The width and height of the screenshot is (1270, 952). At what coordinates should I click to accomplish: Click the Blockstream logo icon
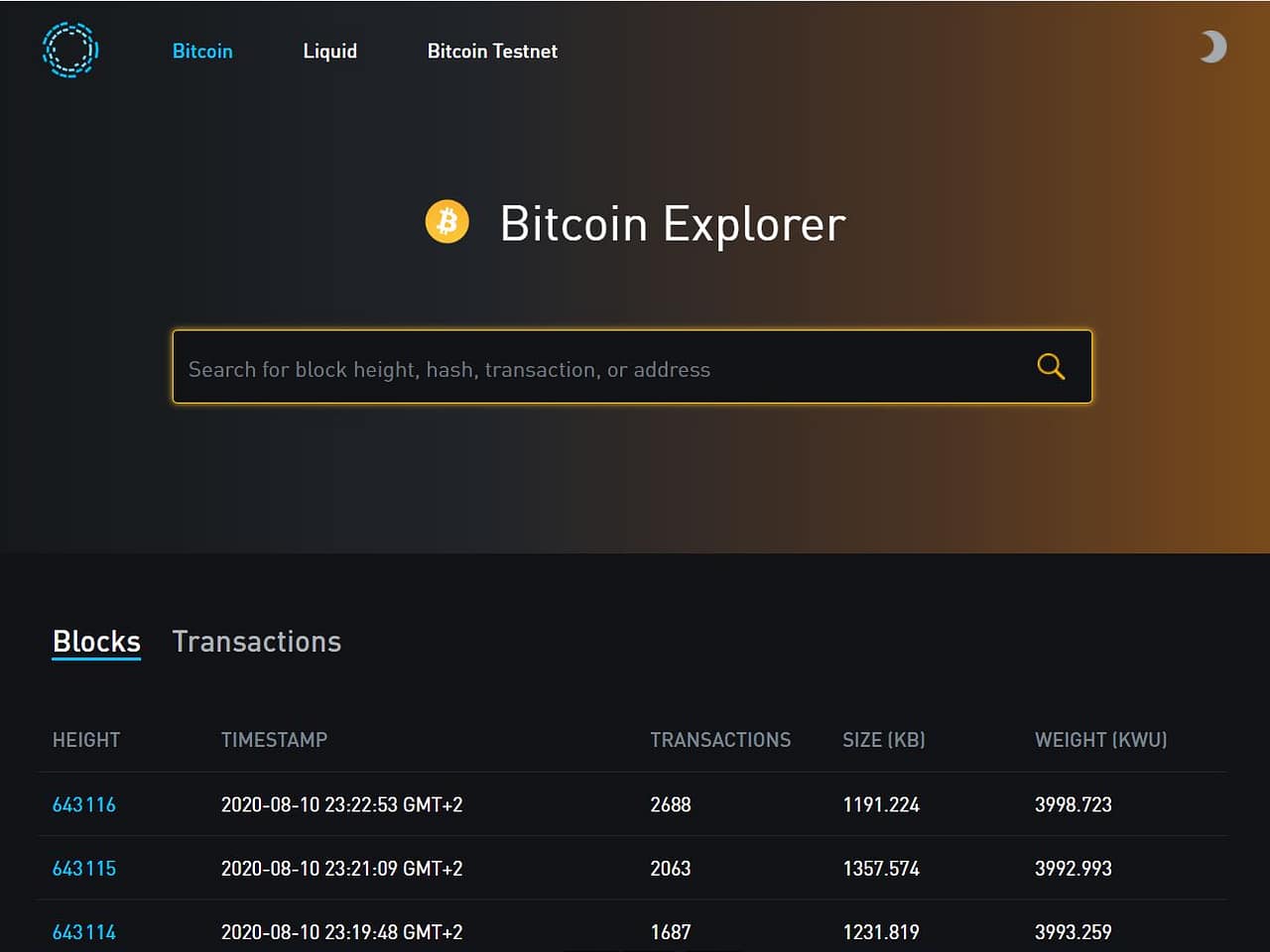click(x=70, y=50)
